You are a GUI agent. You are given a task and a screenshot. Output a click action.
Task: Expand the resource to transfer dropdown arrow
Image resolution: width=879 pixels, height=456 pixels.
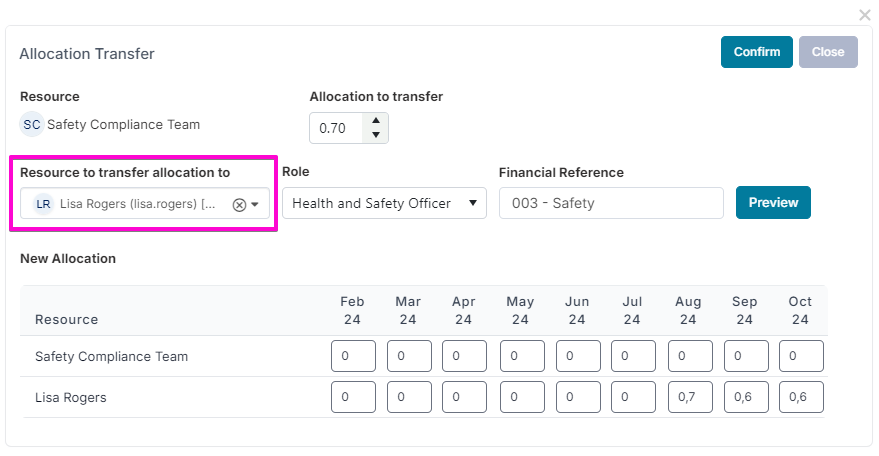255,205
